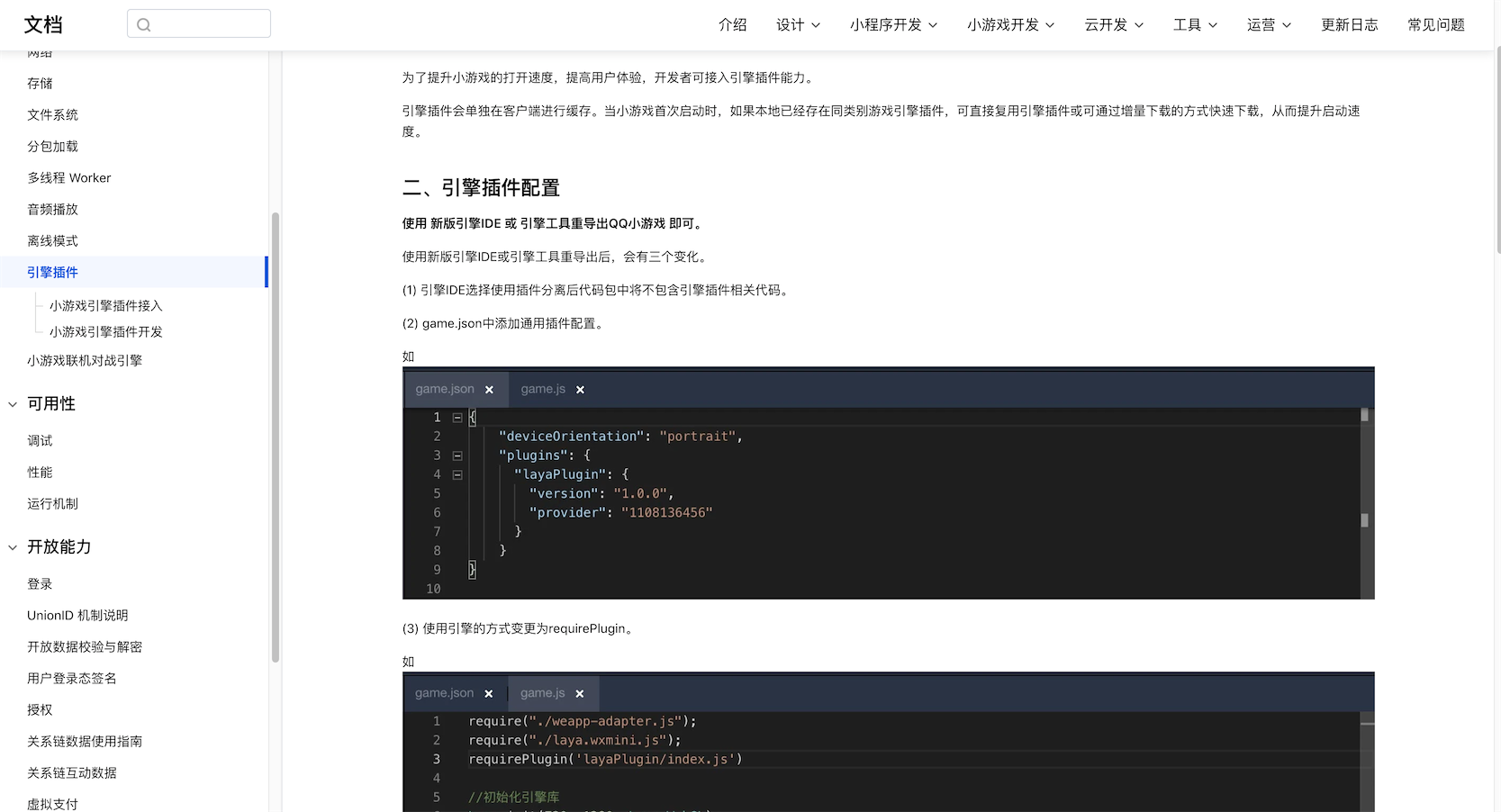This screenshot has width=1501, height=812.
Task: Open the 介绍 nav item
Action: tap(733, 24)
